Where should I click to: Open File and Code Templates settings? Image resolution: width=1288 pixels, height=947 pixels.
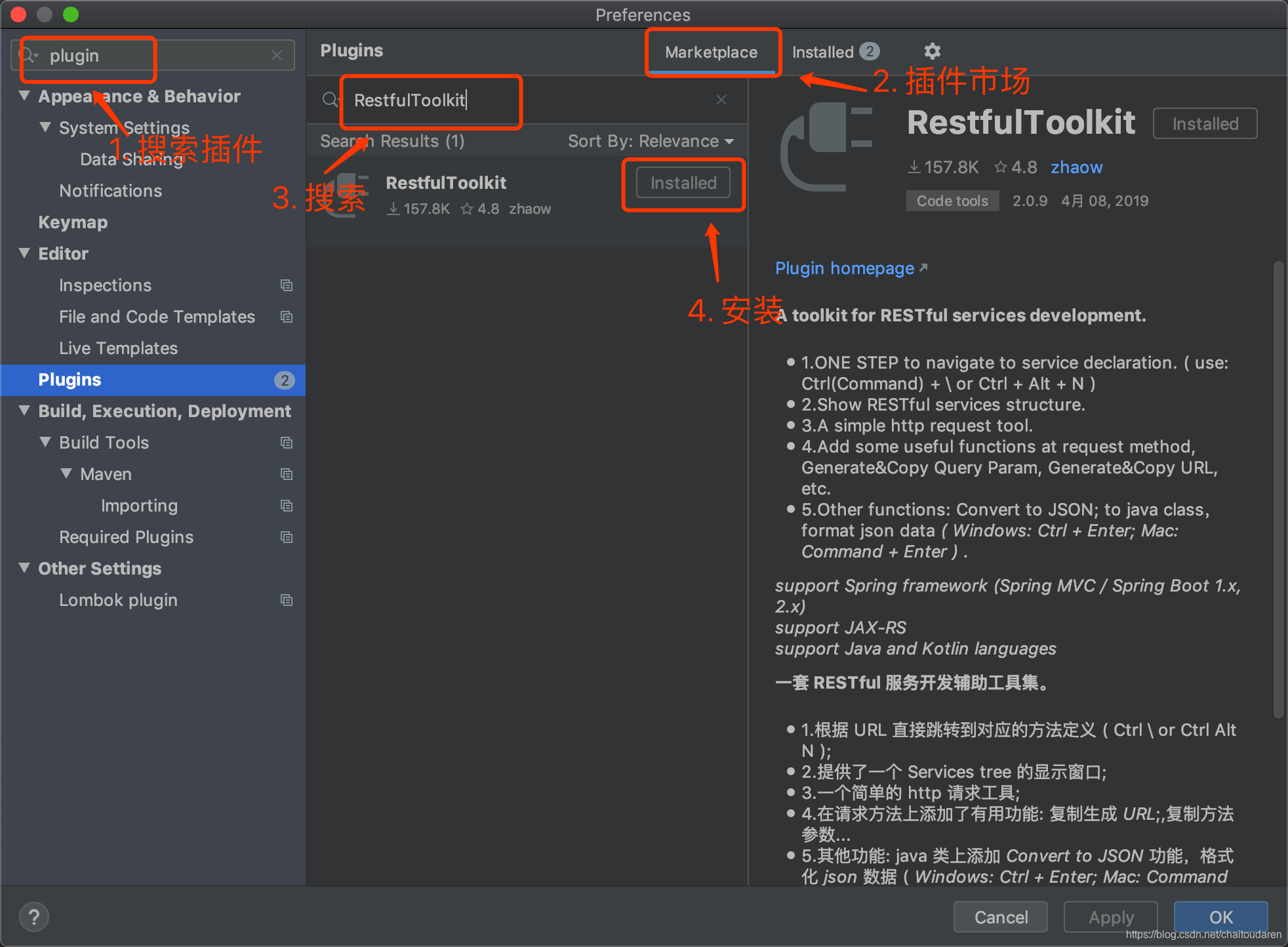[157, 317]
